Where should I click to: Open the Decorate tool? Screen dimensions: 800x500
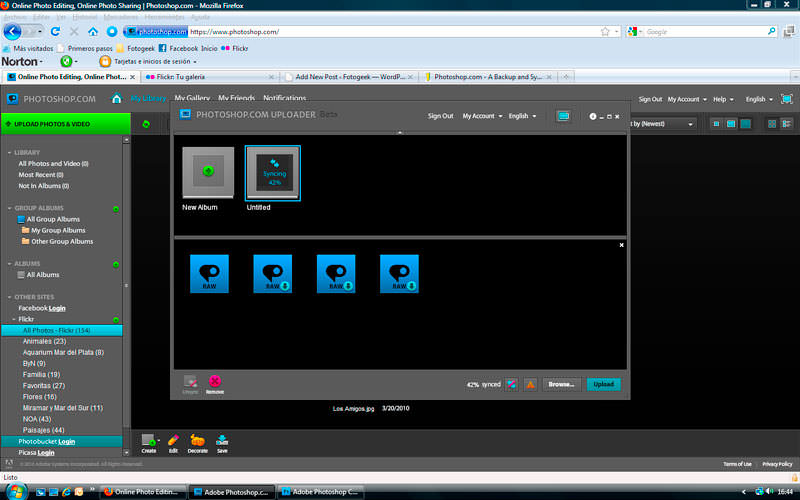pyautogui.click(x=197, y=443)
